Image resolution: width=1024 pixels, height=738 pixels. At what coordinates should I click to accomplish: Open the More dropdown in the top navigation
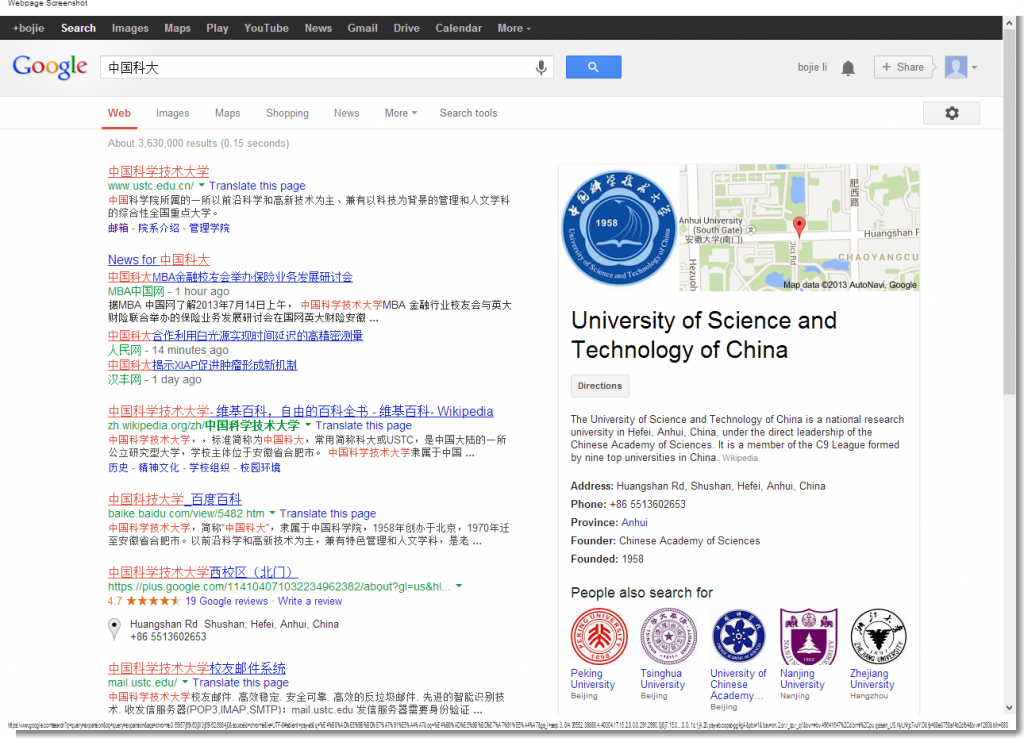coord(513,28)
